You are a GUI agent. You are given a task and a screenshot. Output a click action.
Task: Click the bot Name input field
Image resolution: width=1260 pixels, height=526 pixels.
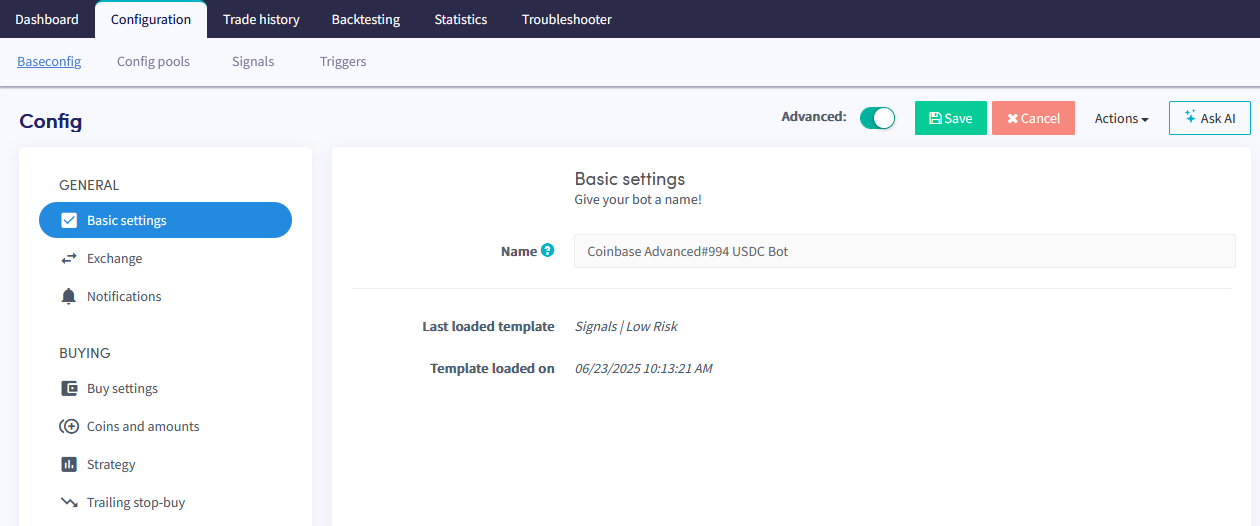pos(905,251)
